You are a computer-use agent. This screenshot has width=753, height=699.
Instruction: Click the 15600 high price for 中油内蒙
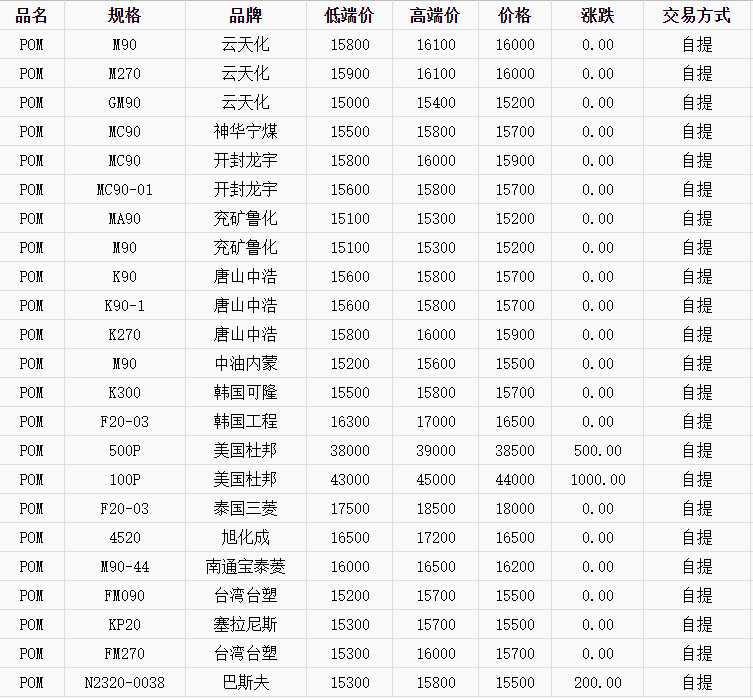point(436,363)
